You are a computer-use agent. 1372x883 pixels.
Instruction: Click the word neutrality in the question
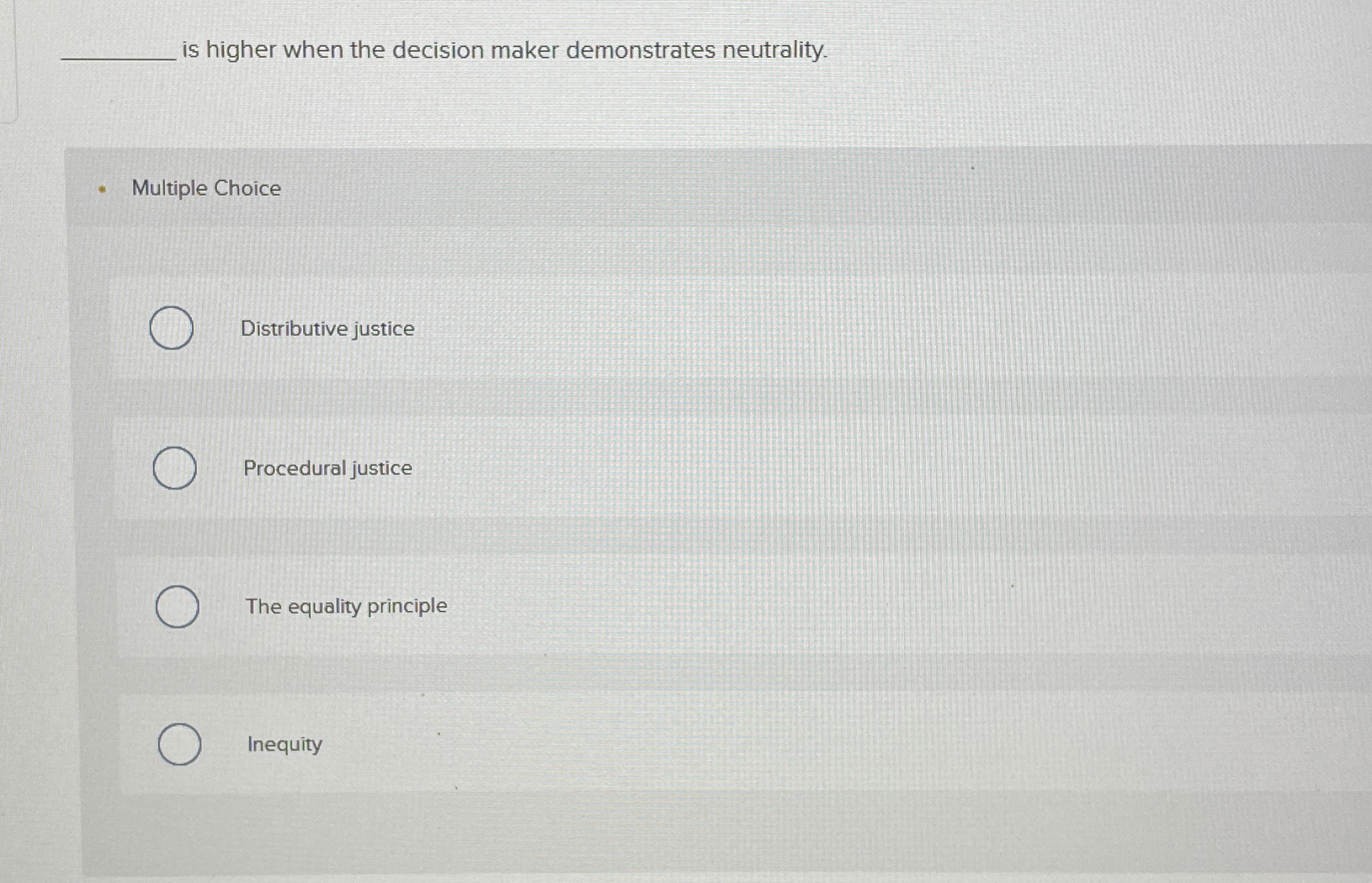775,50
